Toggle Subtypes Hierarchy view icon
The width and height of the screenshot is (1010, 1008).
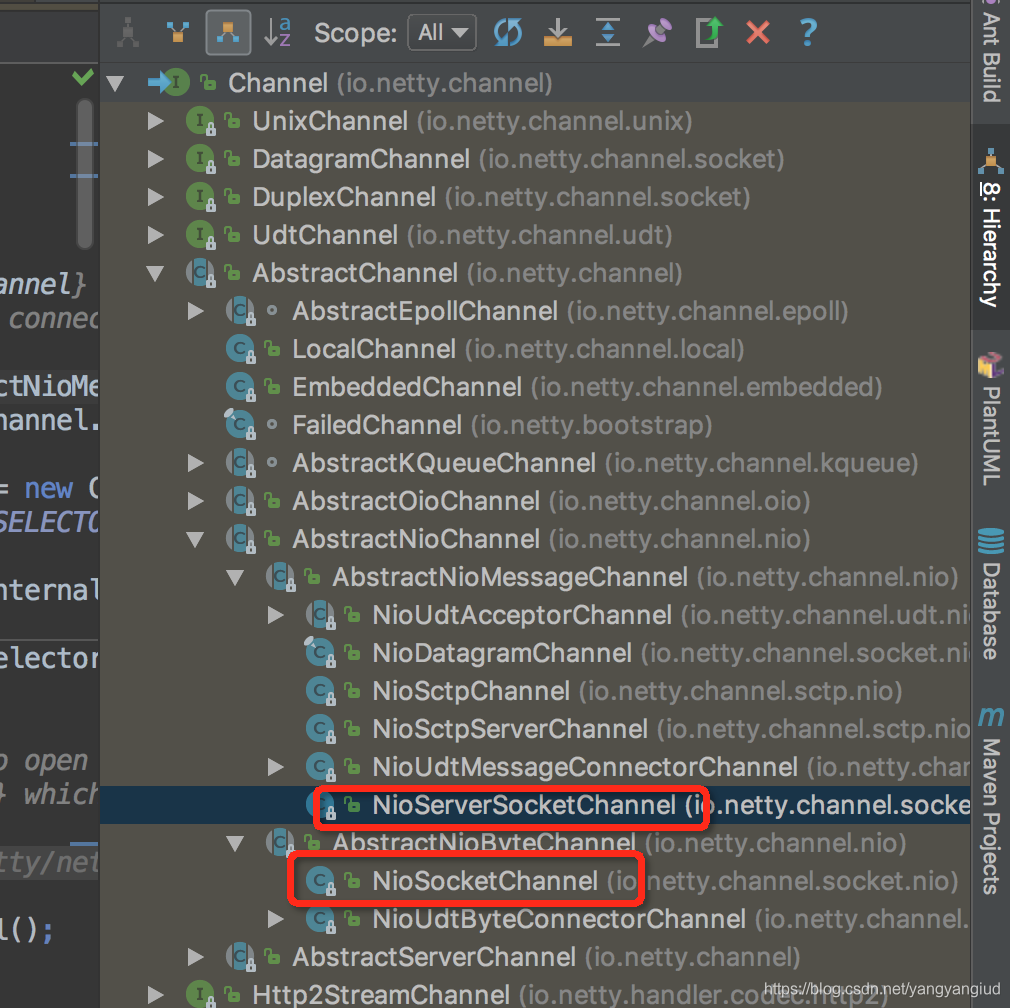[x=228, y=32]
